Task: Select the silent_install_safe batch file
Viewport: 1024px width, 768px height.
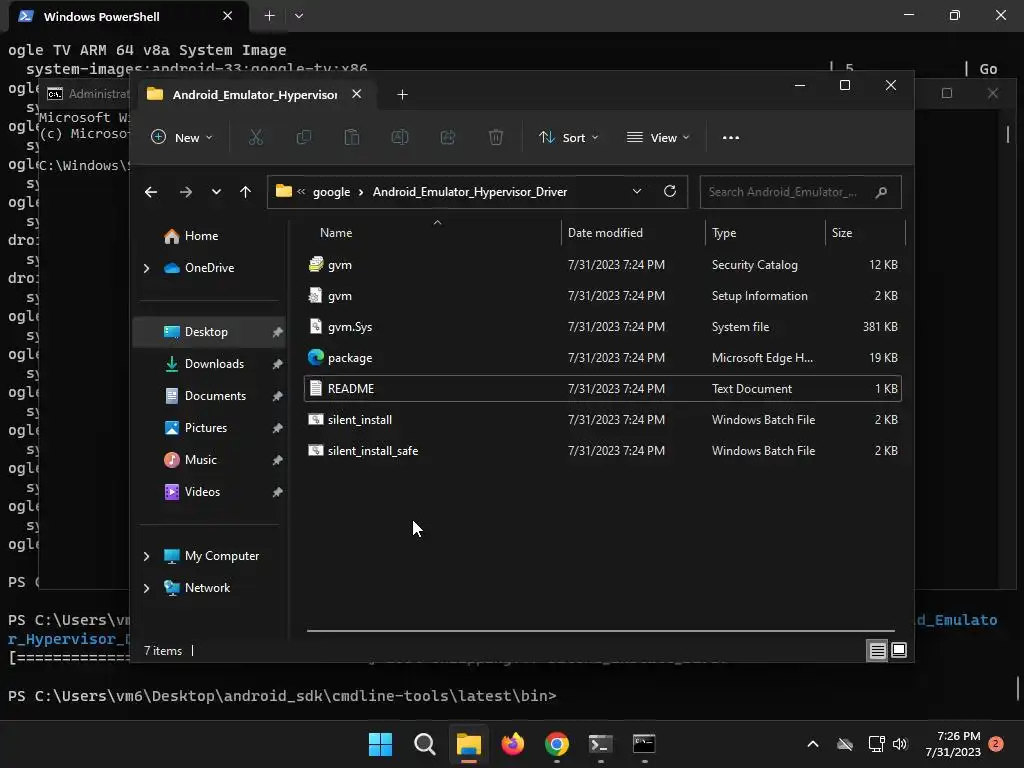Action: tap(601, 451)
